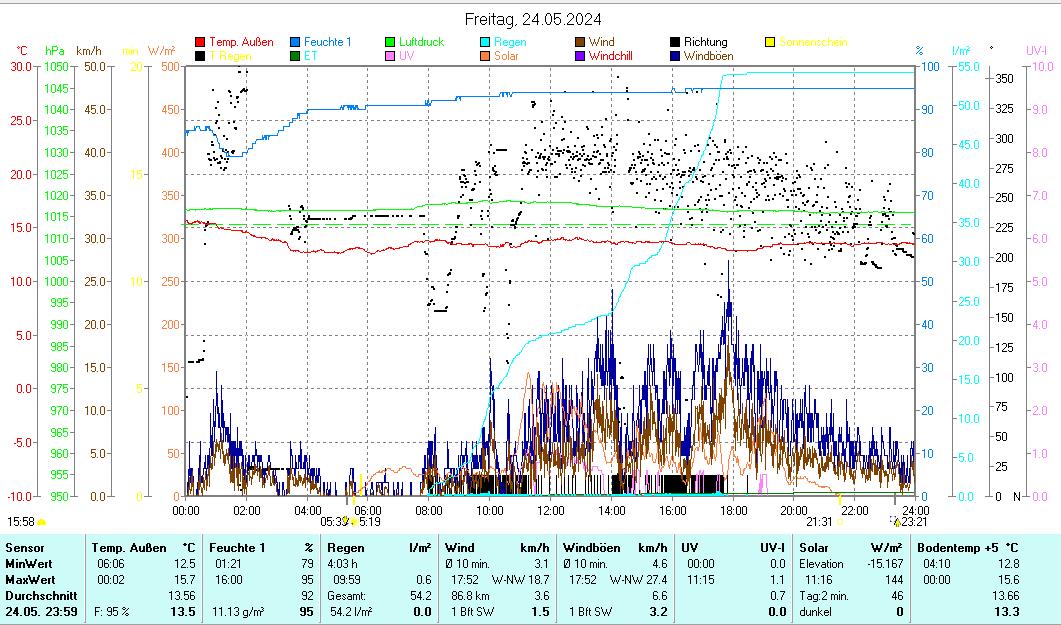
Task: Select the Solar legend label
Action: 506,56
